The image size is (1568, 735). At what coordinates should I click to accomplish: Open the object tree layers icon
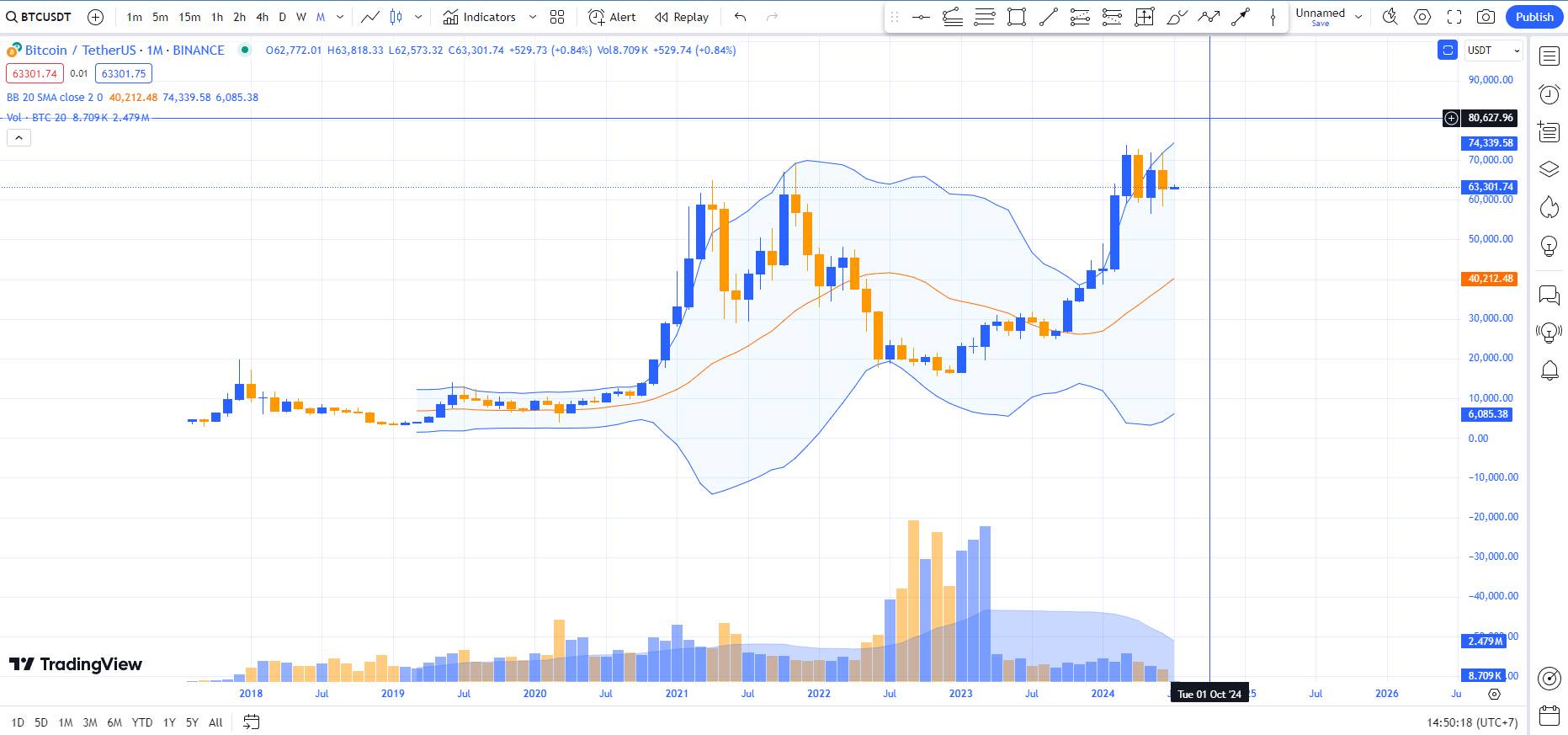[x=1549, y=169]
